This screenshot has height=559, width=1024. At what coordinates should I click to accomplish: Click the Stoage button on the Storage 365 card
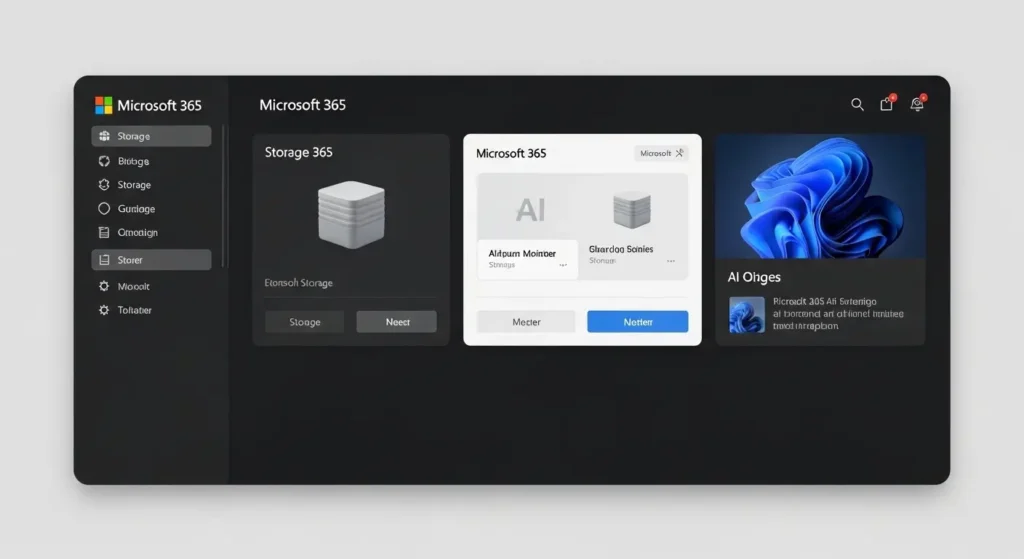pos(304,322)
